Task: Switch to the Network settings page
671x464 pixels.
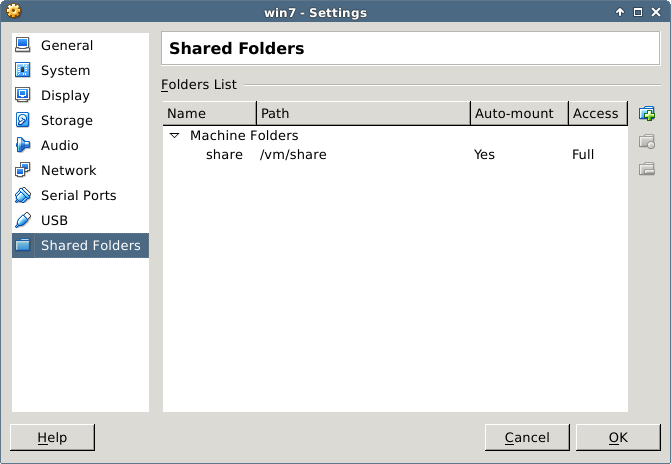Action: pos(68,171)
